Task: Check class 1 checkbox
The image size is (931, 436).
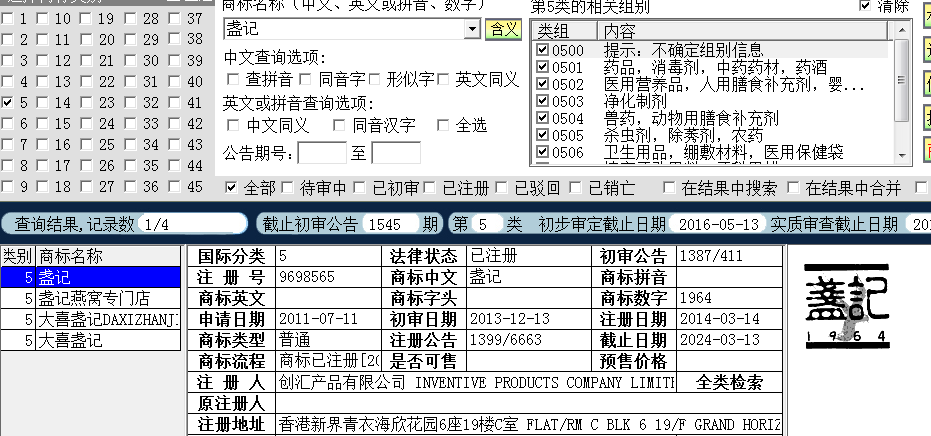Action: point(7,18)
